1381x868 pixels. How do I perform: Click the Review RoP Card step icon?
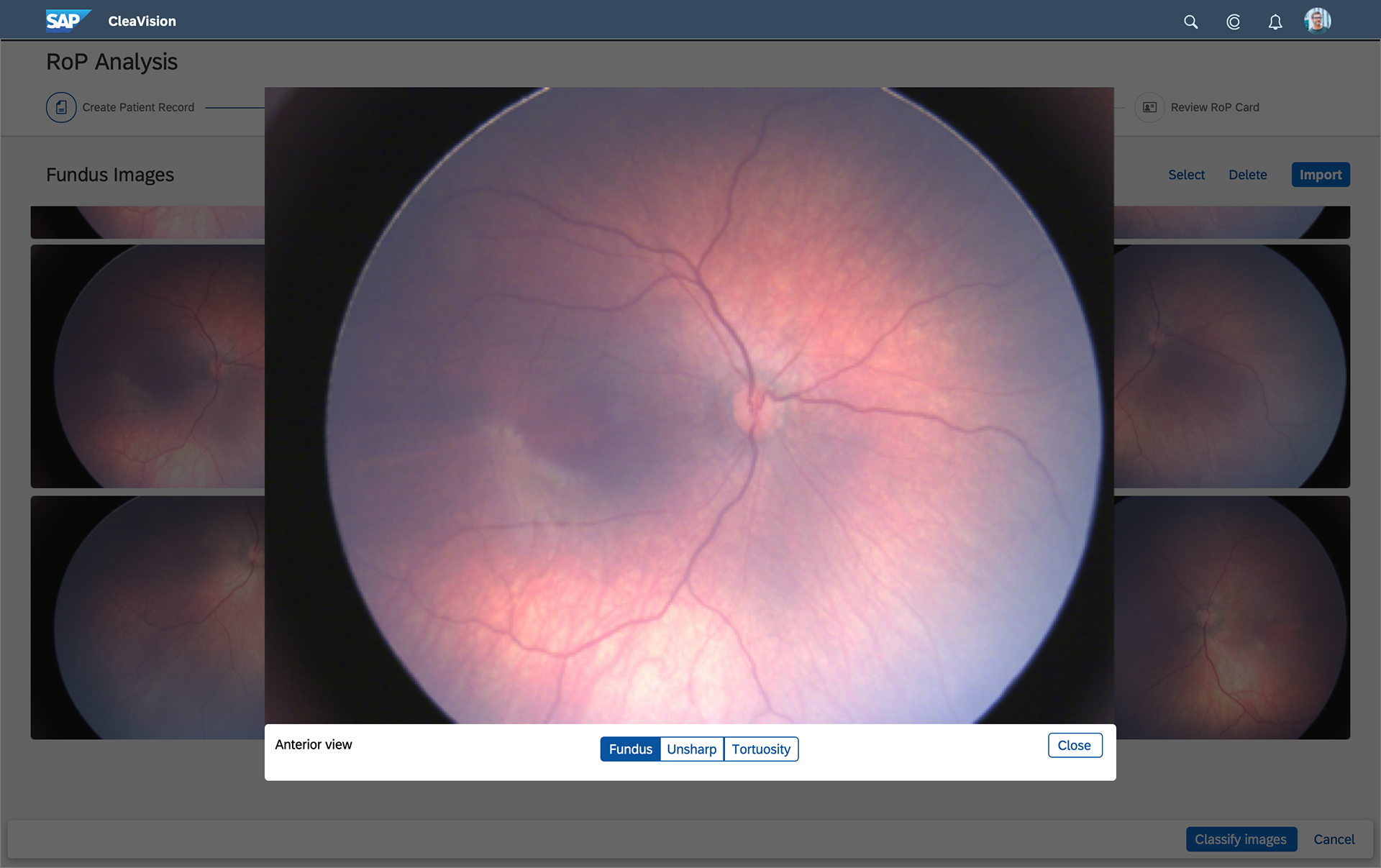(1149, 107)
